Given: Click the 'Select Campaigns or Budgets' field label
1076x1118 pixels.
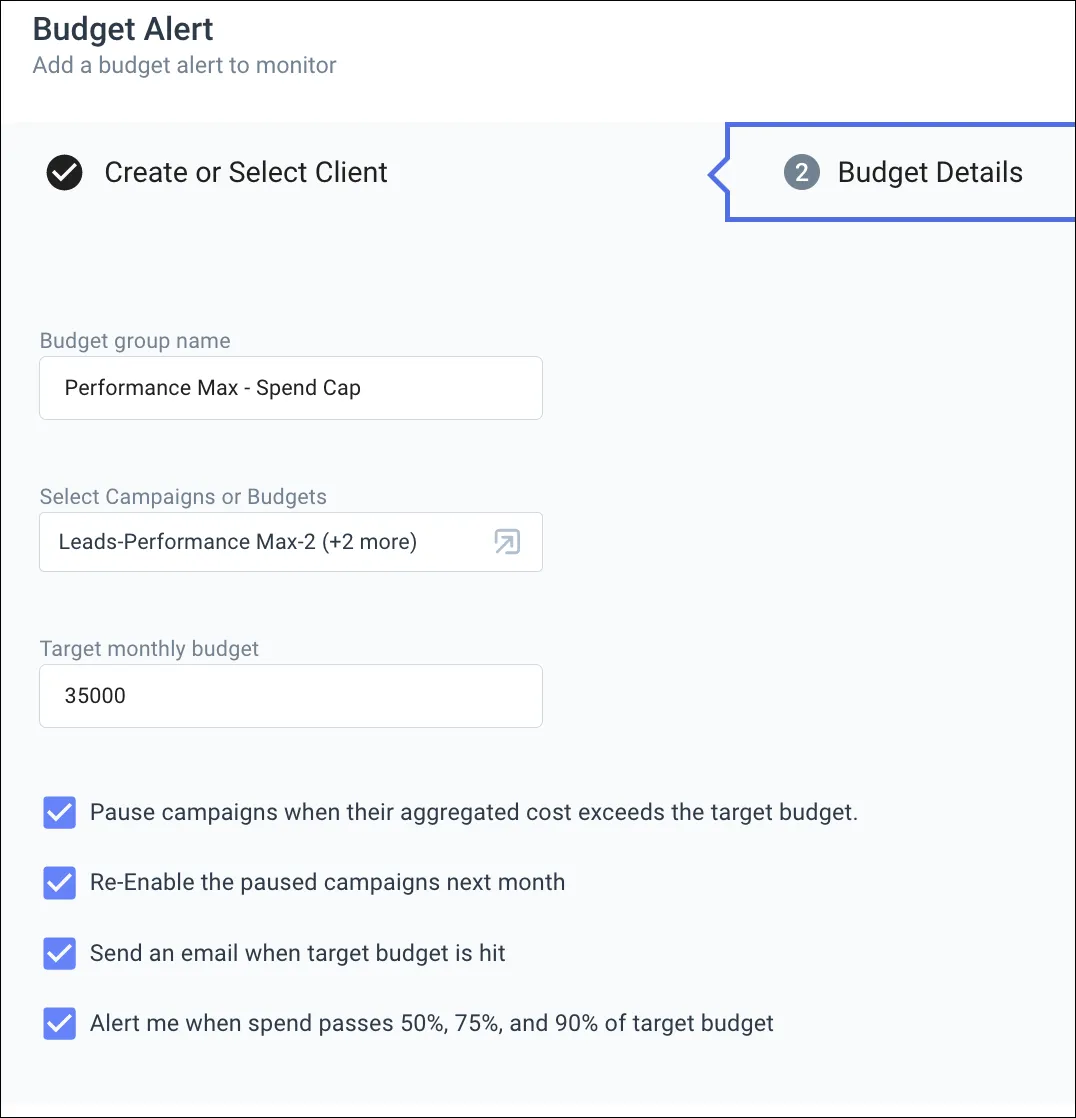Looking at the screenshot, I should click(x=183, y=497).
